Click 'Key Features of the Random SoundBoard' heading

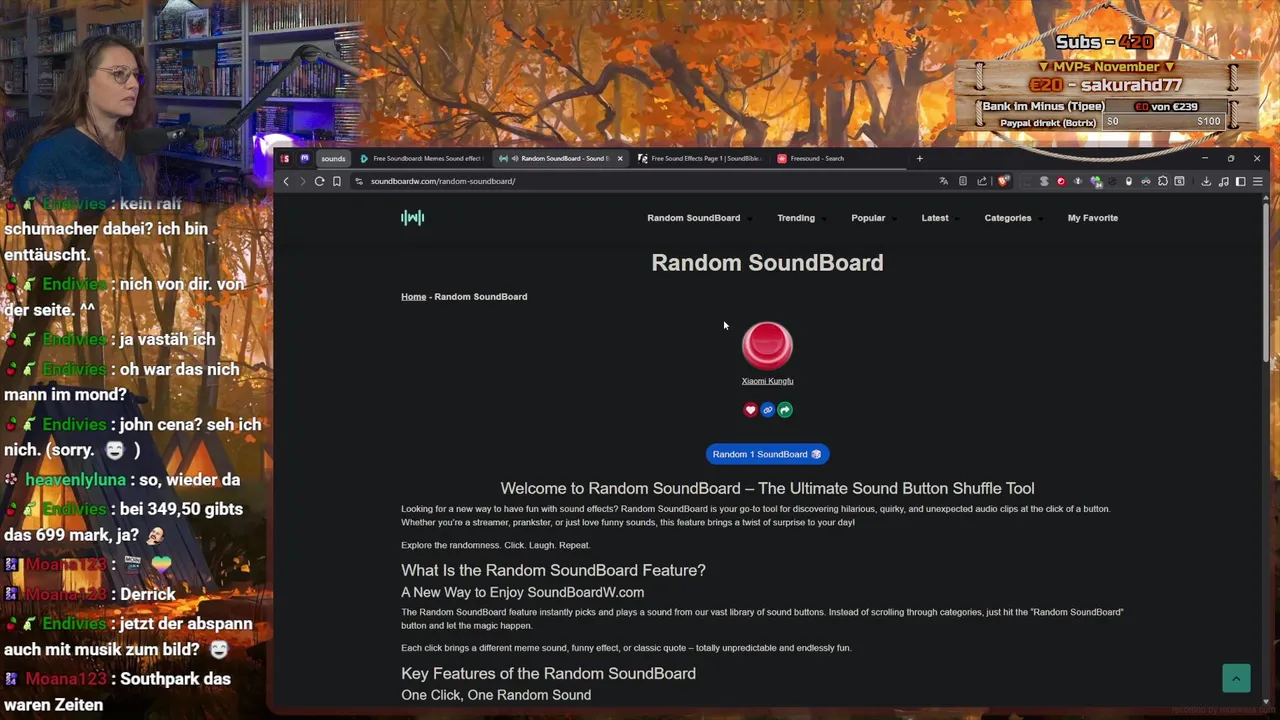point(548,673)
